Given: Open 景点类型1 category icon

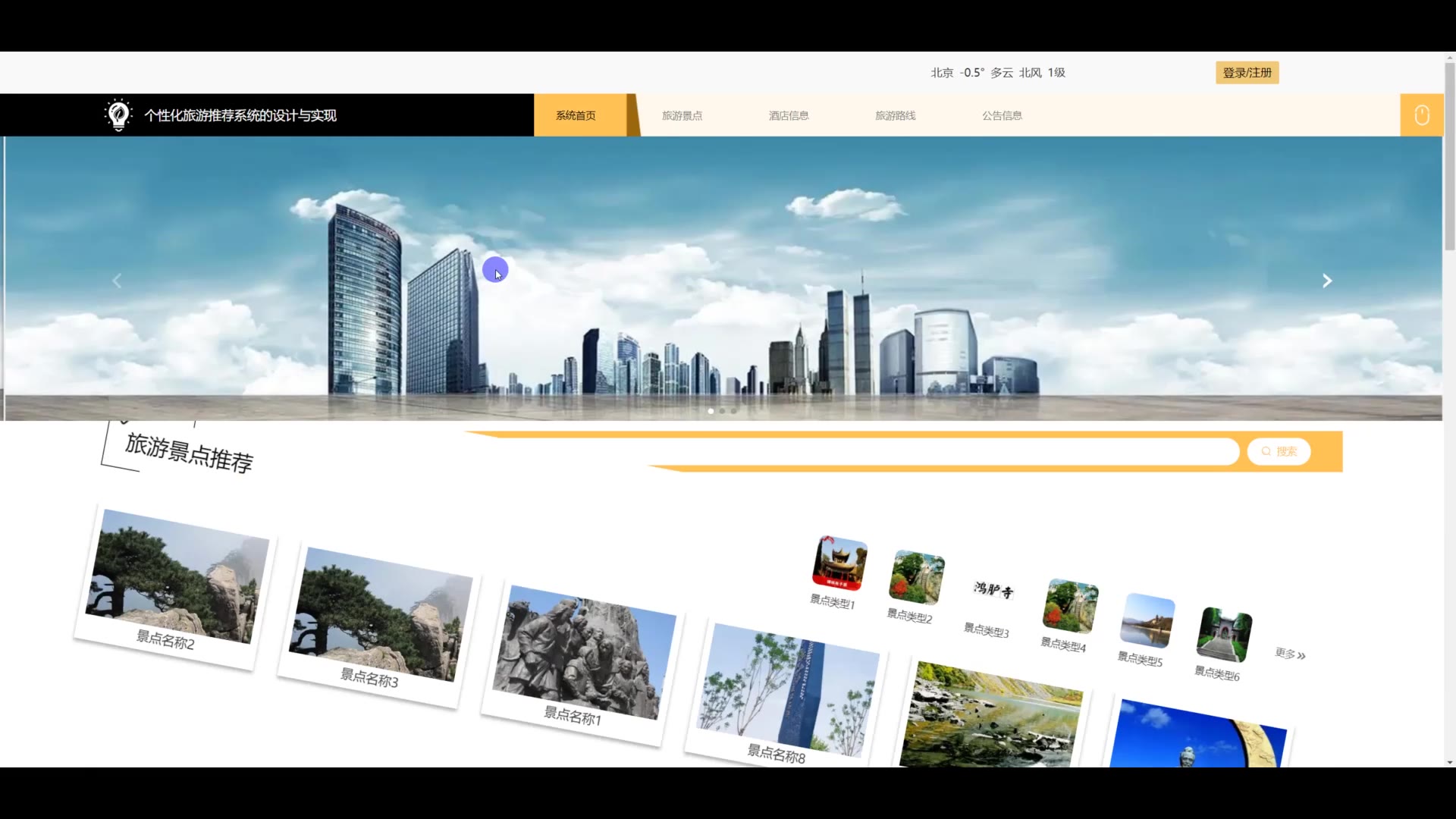Looking at the screenshot, I should [x=839, y=564].
